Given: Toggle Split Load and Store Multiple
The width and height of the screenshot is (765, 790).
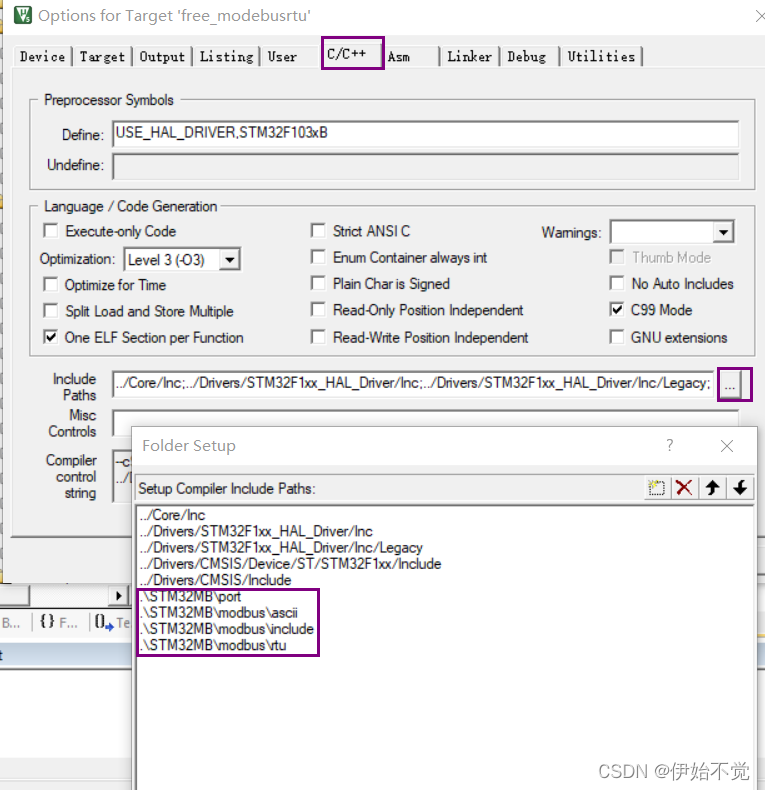Looking at the screenshot, I should coord(50,311).
